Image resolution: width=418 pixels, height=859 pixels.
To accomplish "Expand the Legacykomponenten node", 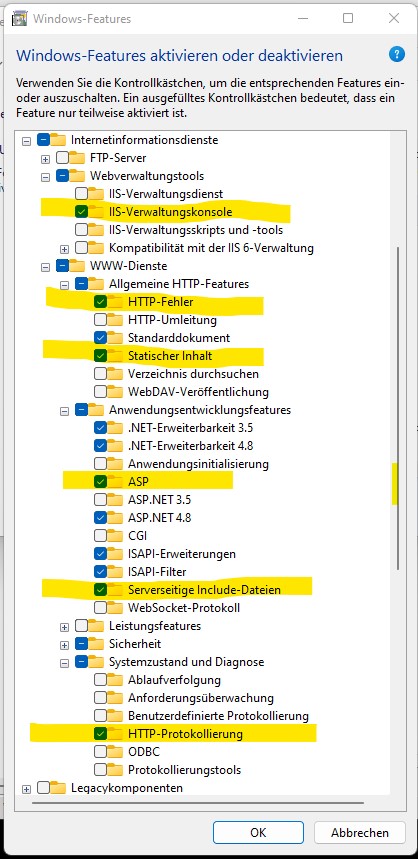I will (26, 789).
